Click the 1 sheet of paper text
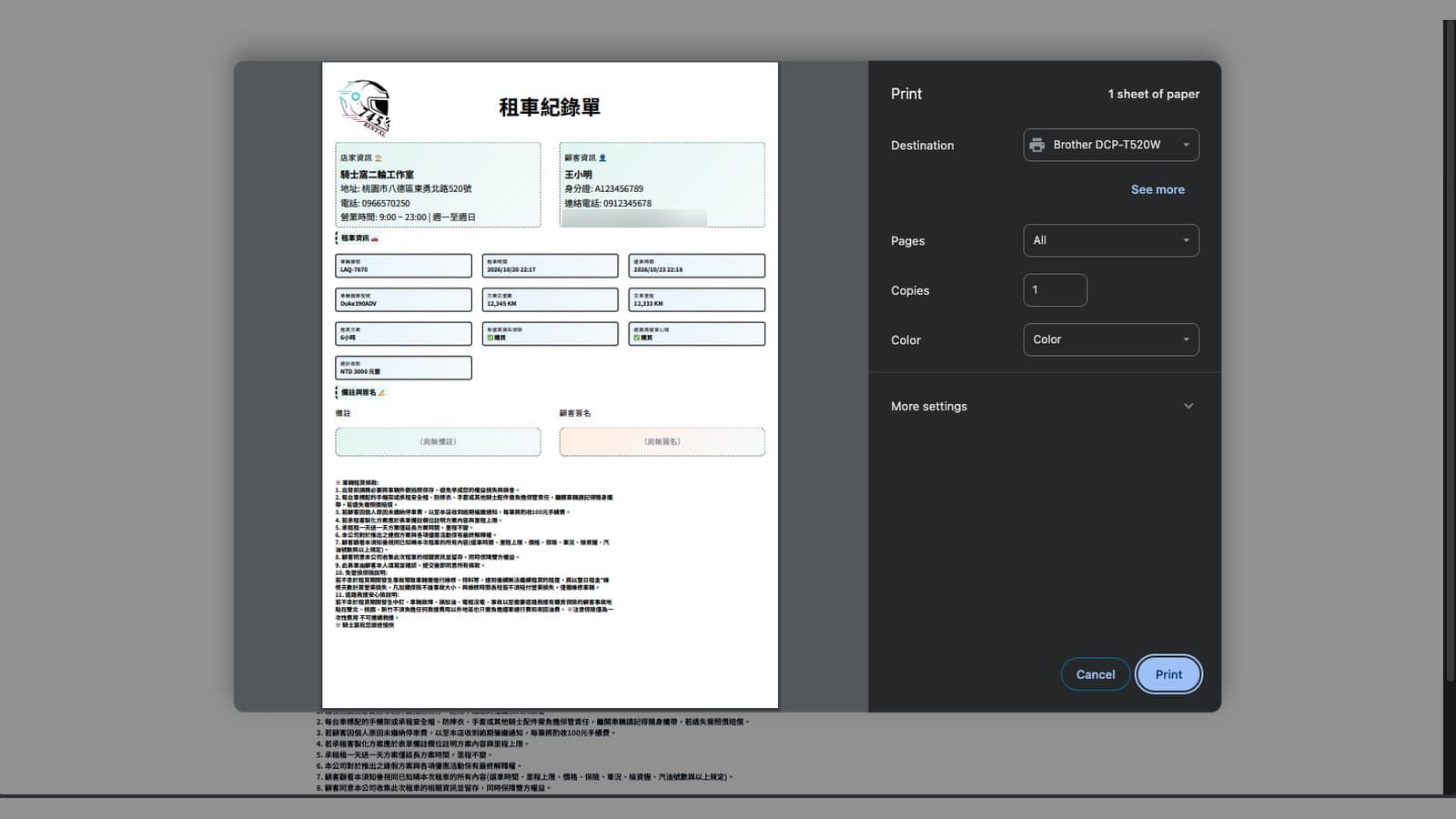Screen dimensions: 1456x819 pyautogui.click(x=1153, y=94)
